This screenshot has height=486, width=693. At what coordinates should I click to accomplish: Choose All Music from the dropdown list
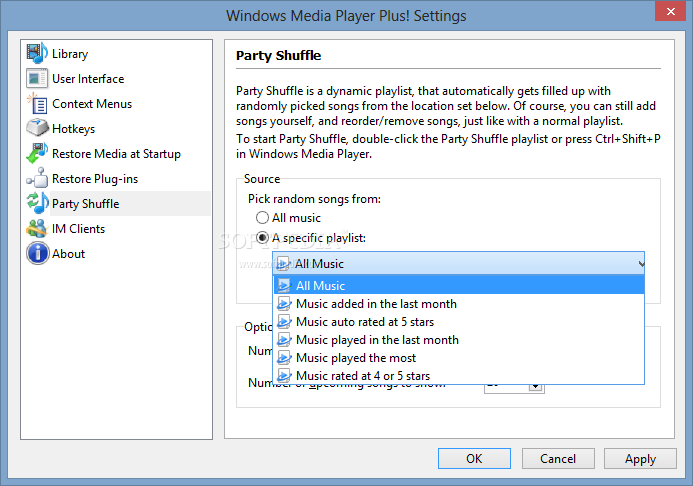pyautogui.click(x=459, y=285)
